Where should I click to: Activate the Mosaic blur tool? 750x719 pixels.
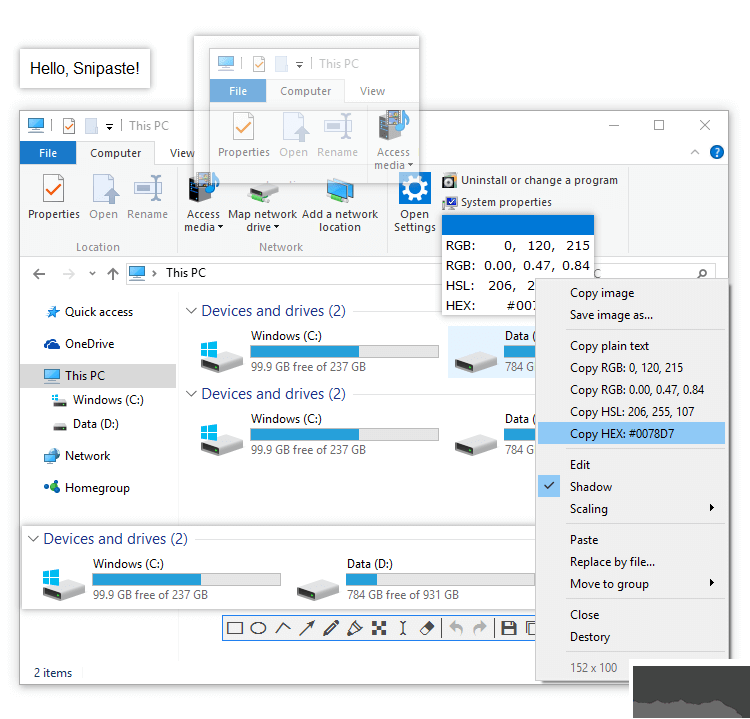(379, 628)
